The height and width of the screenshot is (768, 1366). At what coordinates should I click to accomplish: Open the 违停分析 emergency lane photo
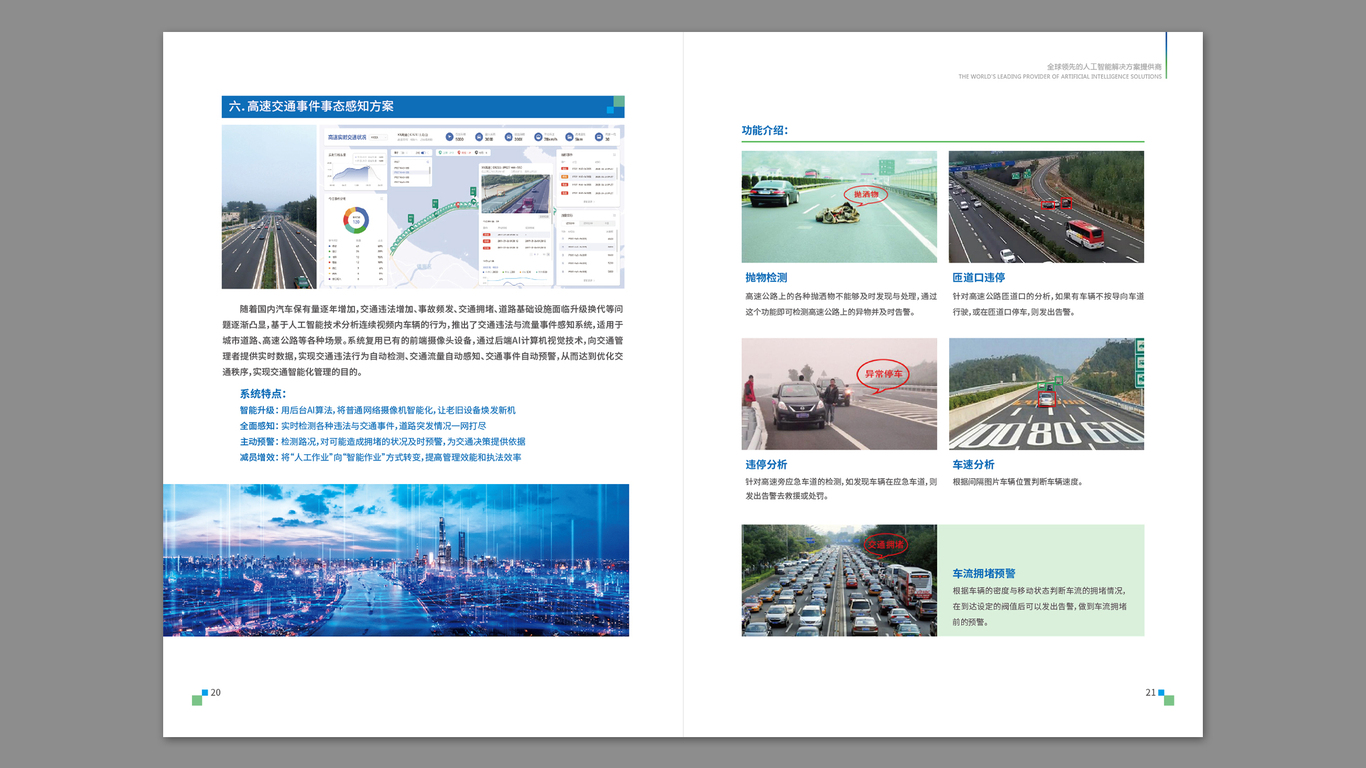click(839, 394)
